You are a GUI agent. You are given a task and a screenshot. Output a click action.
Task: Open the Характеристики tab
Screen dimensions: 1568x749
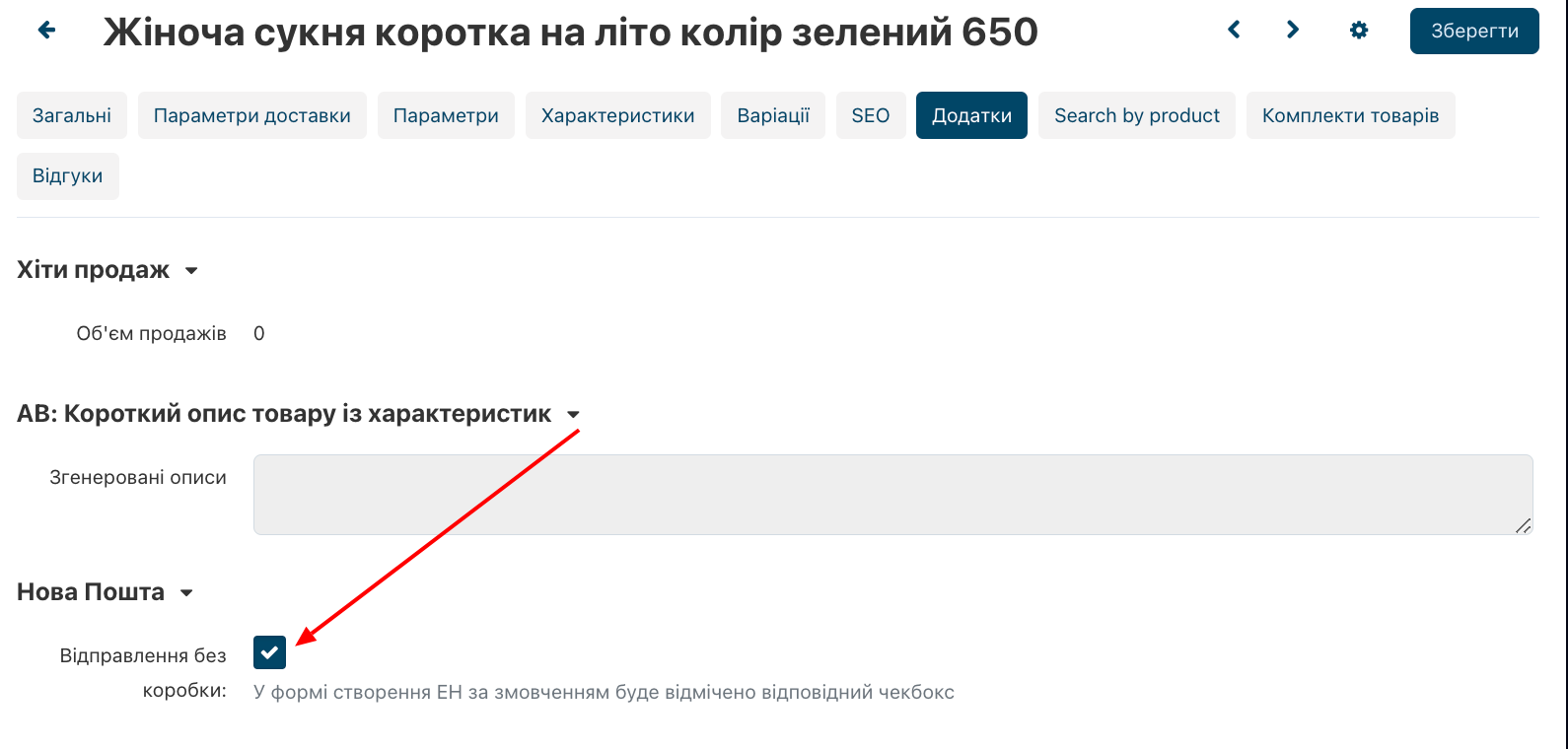point(617,115)
